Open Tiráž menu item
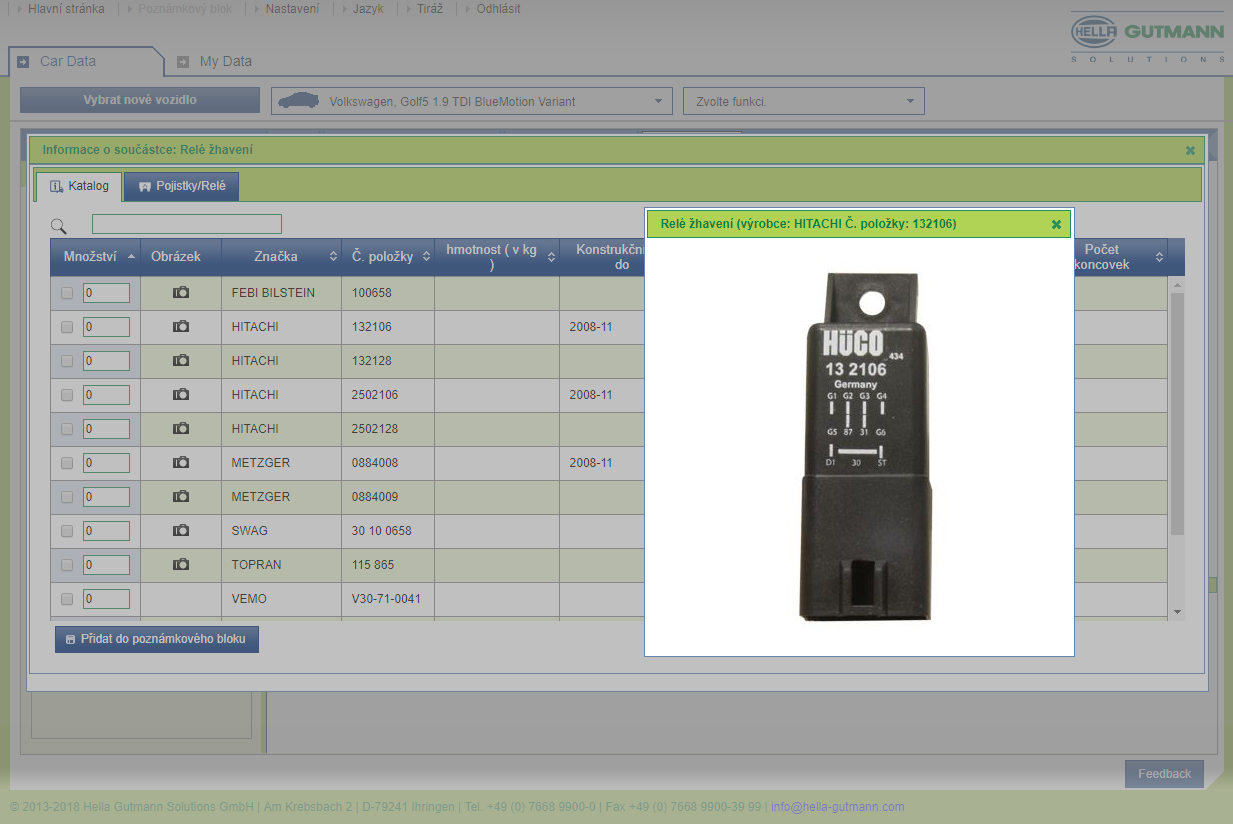 coord(430,9)
